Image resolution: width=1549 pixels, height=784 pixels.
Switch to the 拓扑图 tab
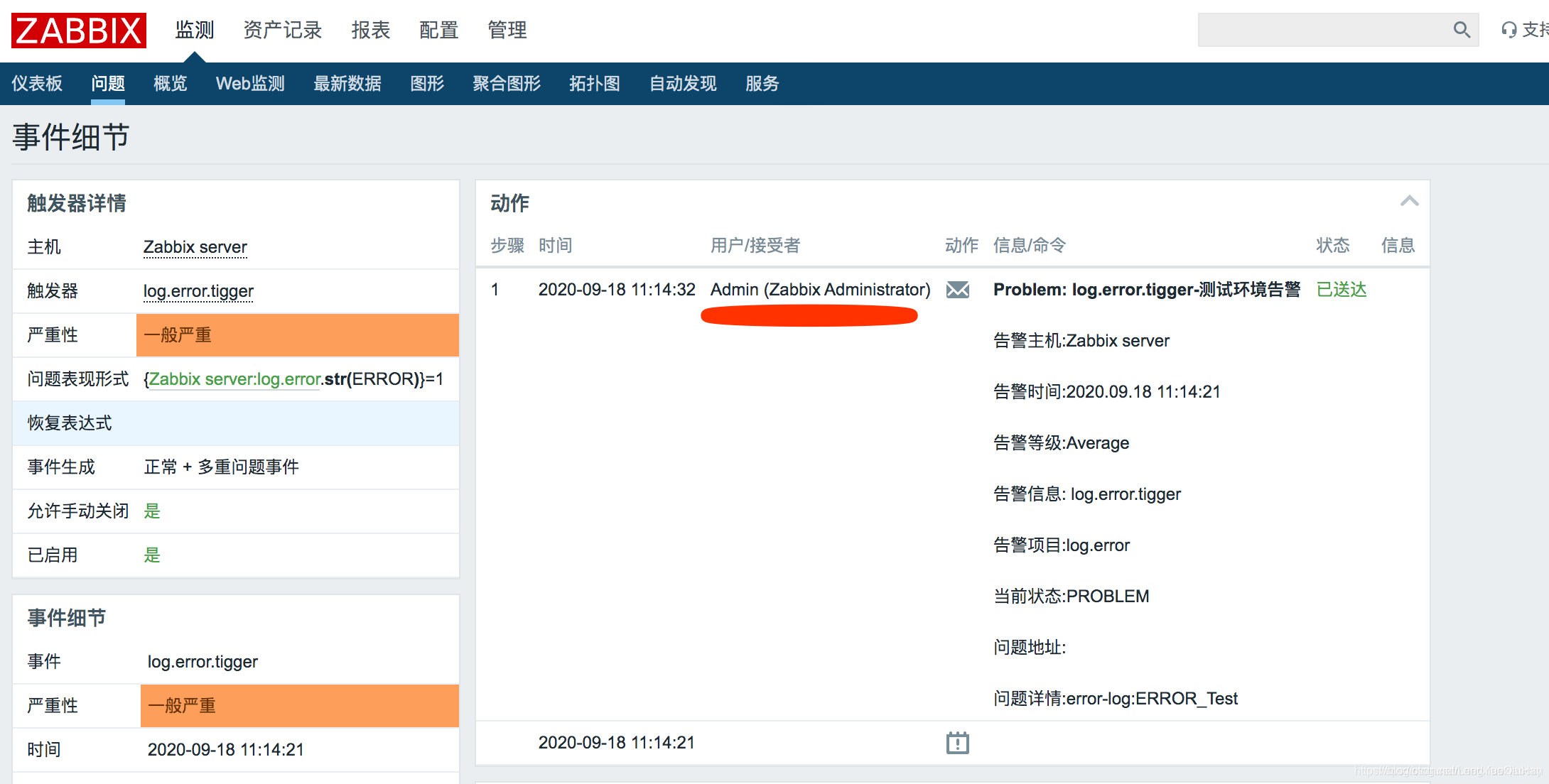coord(595,84)
